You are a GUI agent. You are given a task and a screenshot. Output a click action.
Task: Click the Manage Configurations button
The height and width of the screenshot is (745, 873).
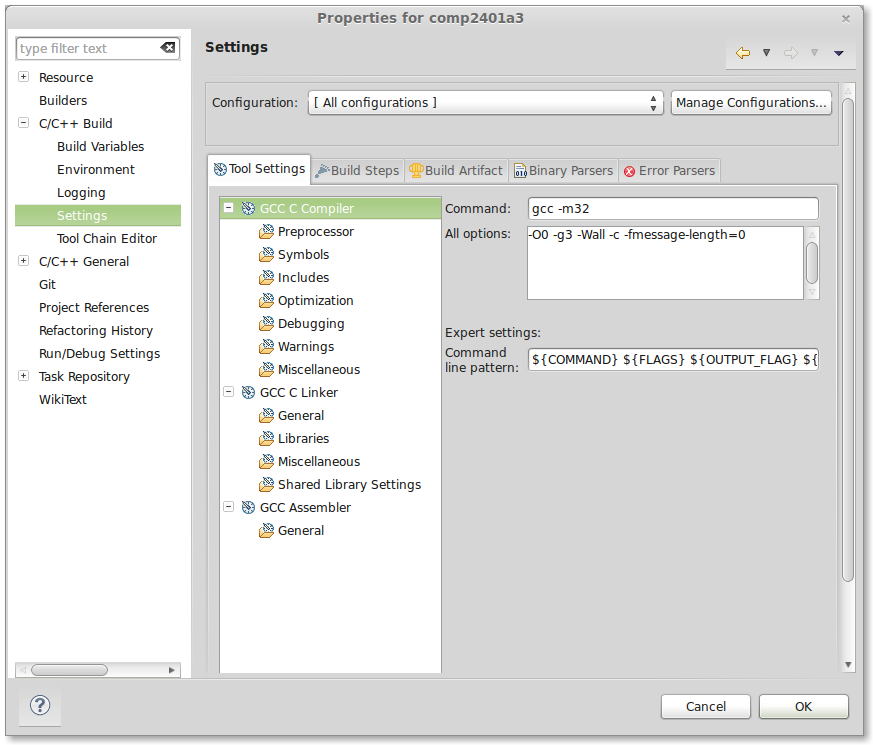(751, 103)
